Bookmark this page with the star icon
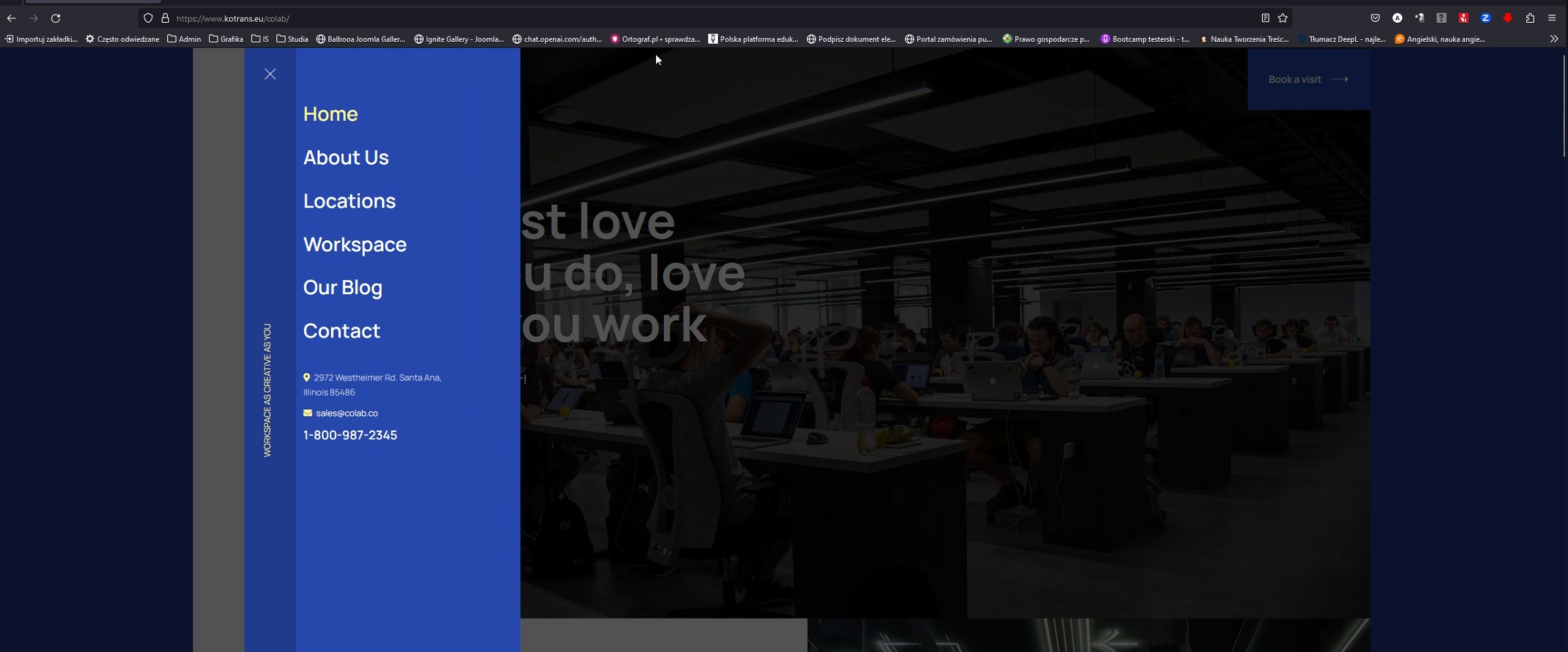Viewport: 1568px width, 652px height. (1283, 18)
